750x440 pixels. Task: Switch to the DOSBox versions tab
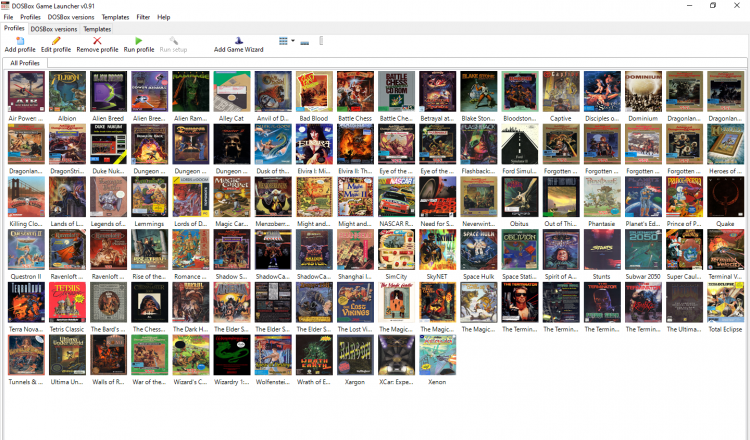54,29
